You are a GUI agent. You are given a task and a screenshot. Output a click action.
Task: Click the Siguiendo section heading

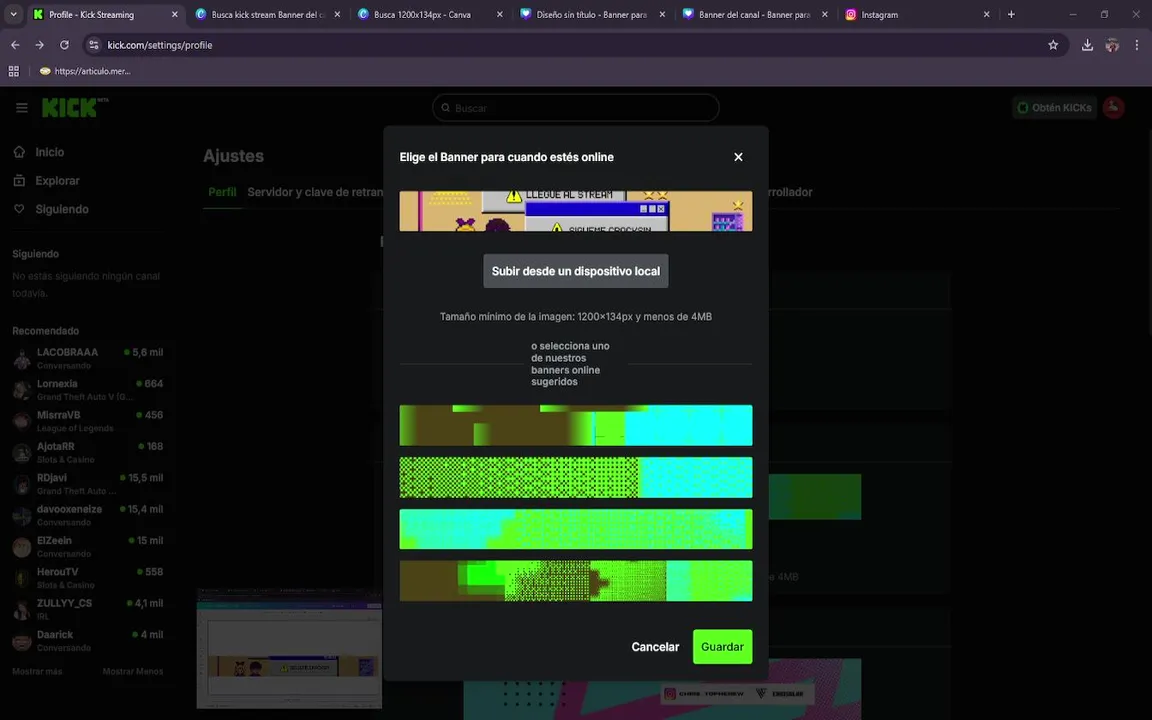[35, 253]
